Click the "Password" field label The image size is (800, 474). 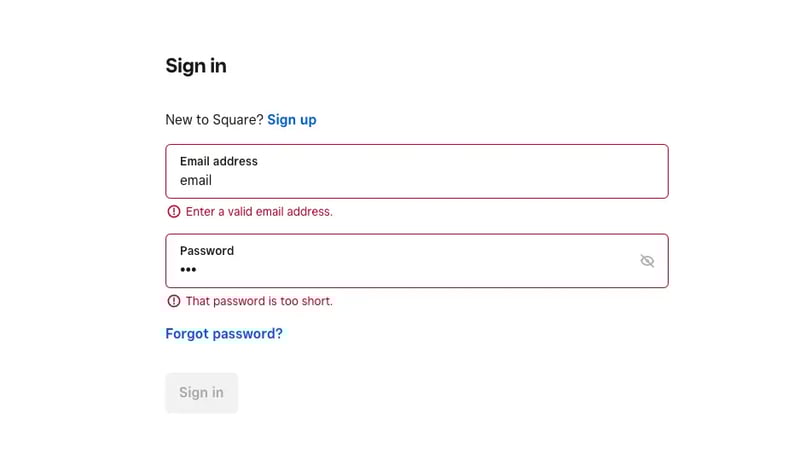(x=206, y=251)
